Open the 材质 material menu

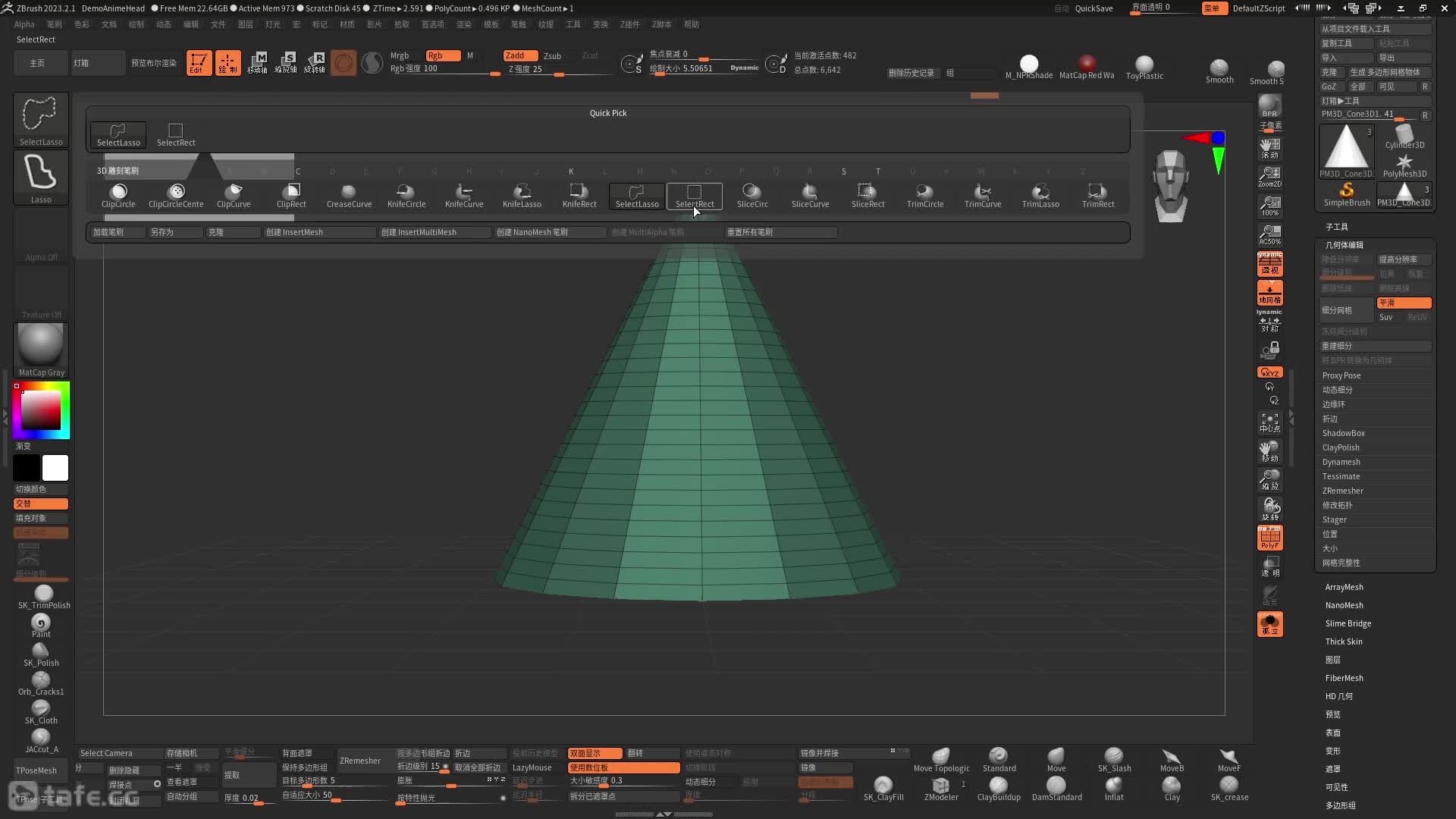(x=347, y=24)
